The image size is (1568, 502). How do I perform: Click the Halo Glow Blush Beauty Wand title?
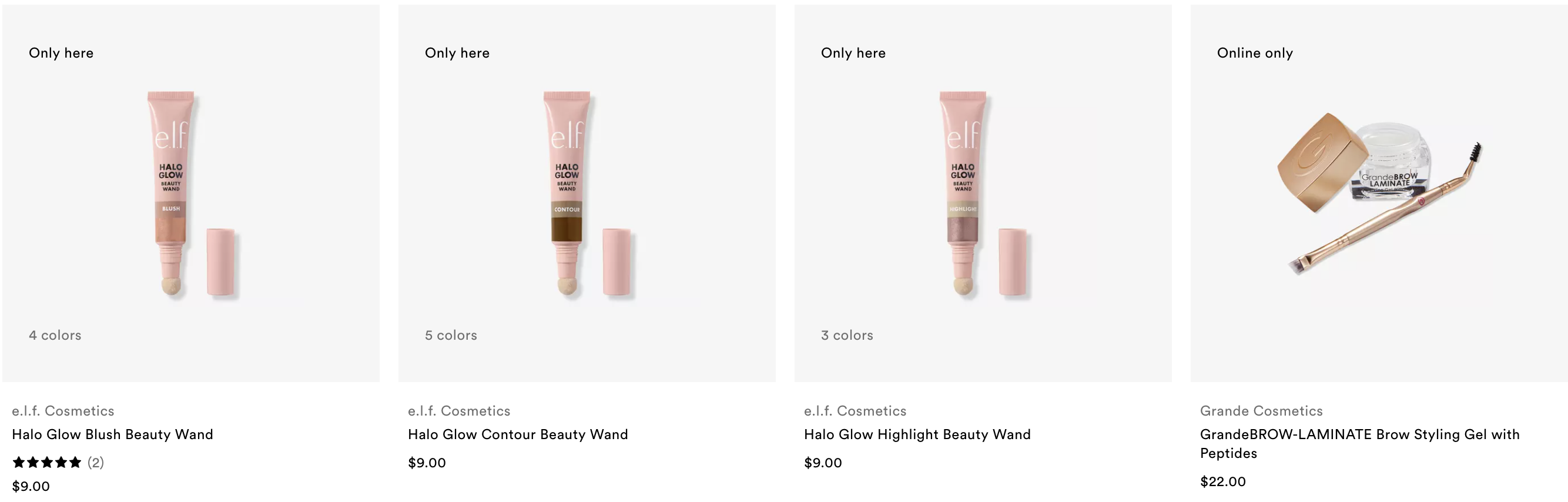[113, 434]
